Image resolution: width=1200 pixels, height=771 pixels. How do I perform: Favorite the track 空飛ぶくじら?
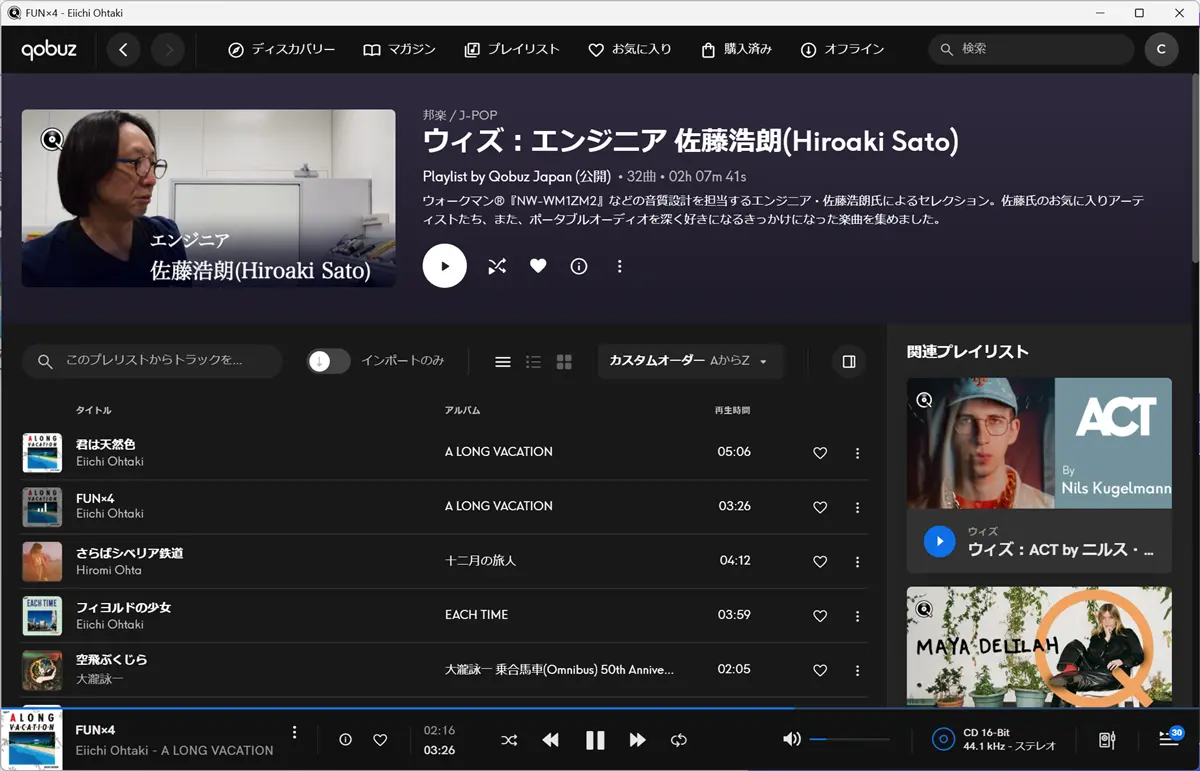(x=820, y=670)
